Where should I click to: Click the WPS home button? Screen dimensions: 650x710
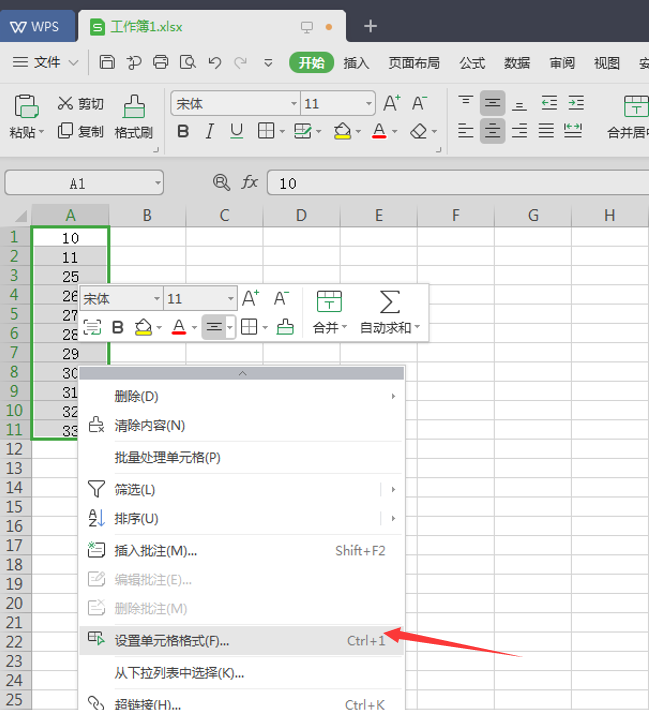(x=37, y=26)
